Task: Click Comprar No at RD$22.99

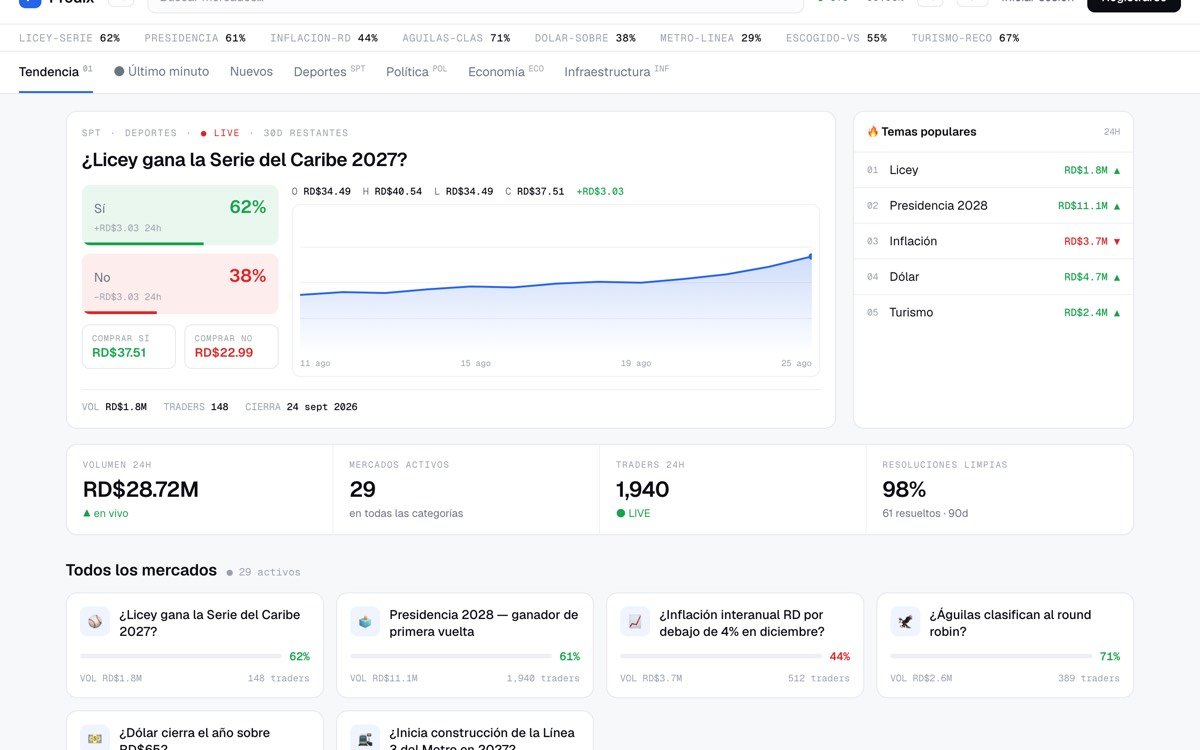Action: pos(231,346)
